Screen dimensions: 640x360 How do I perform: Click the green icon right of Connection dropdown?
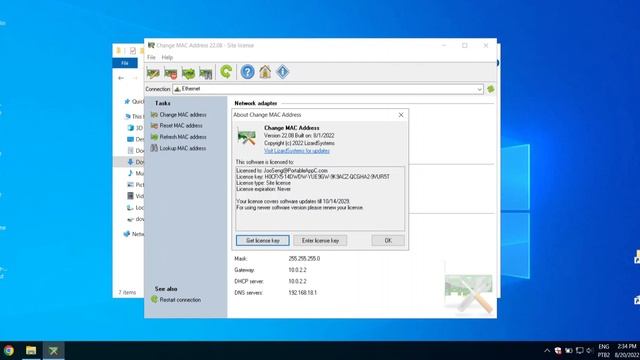coord(491,89)
